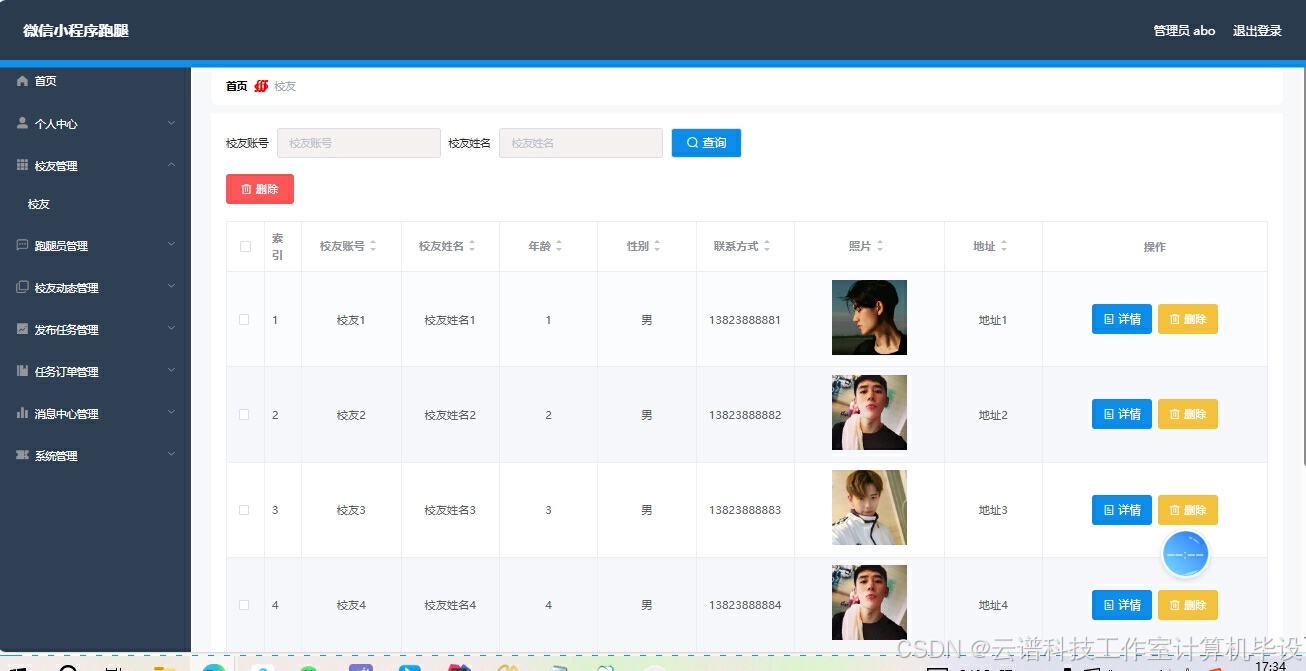Tick the checkbox for row 校友1
1306x671 pixels.
pyautogui.click(x=243, y=319)
